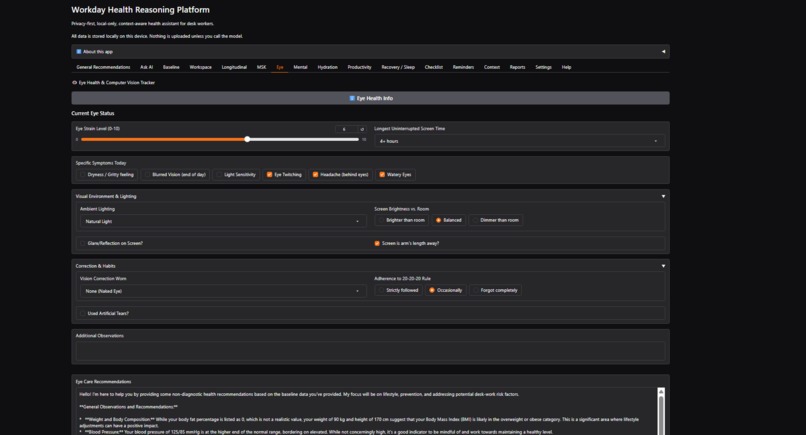The height and width of the screenshot is (435, 806).
Task: Click the reset icon beside the eye strain value
Action: 362,129
